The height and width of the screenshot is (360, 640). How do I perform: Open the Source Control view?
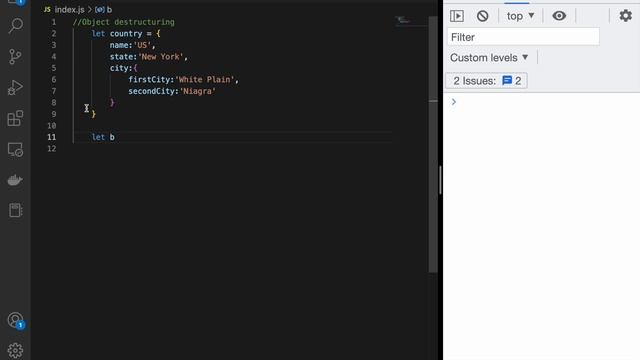pyautogui.click(x=15, y=56)
